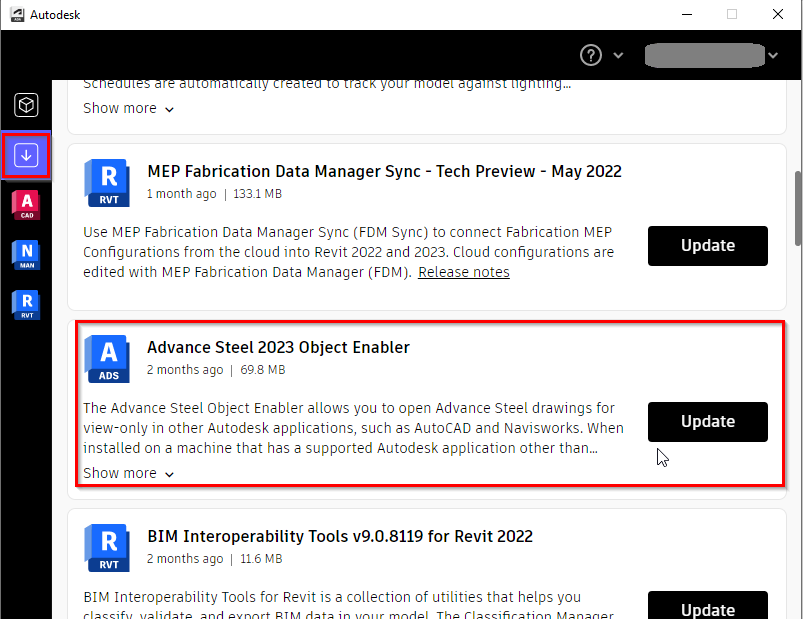Screen dimensions: 803x619
Task: Click the '1 month ago' text
Action: tap(181, 194)
